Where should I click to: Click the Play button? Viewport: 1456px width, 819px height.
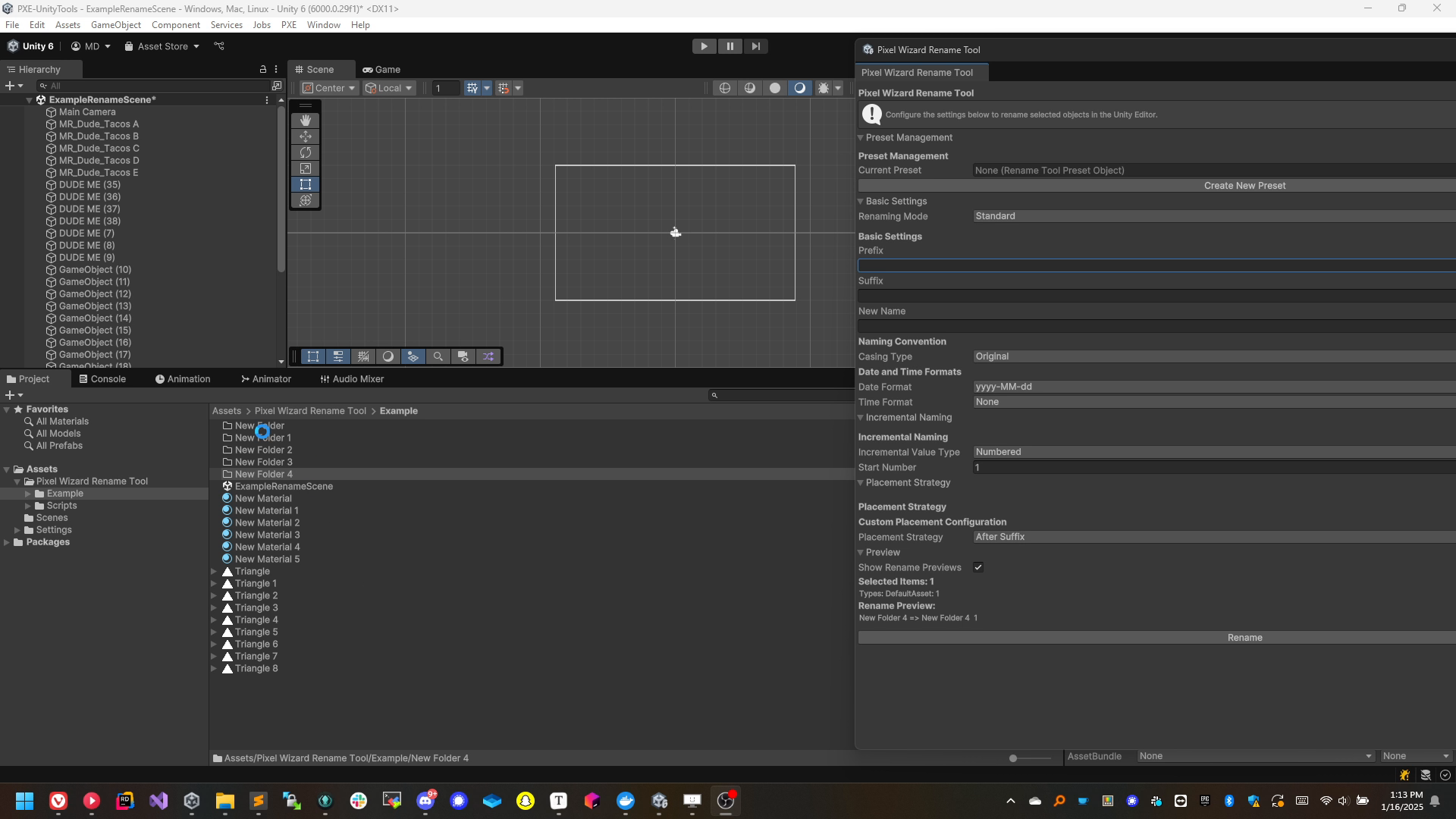click(704, 46)
